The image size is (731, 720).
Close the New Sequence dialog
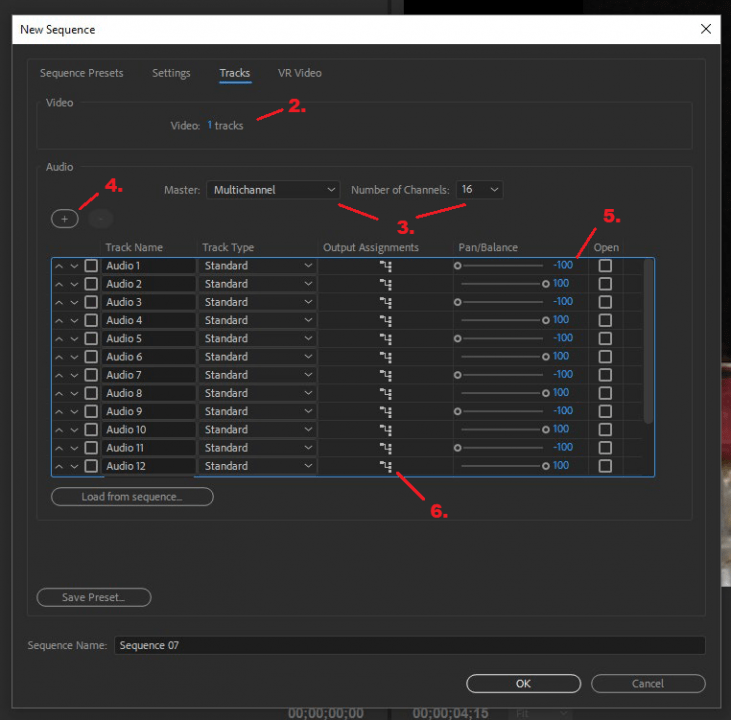pyautogui.click(x=706, y=29)
